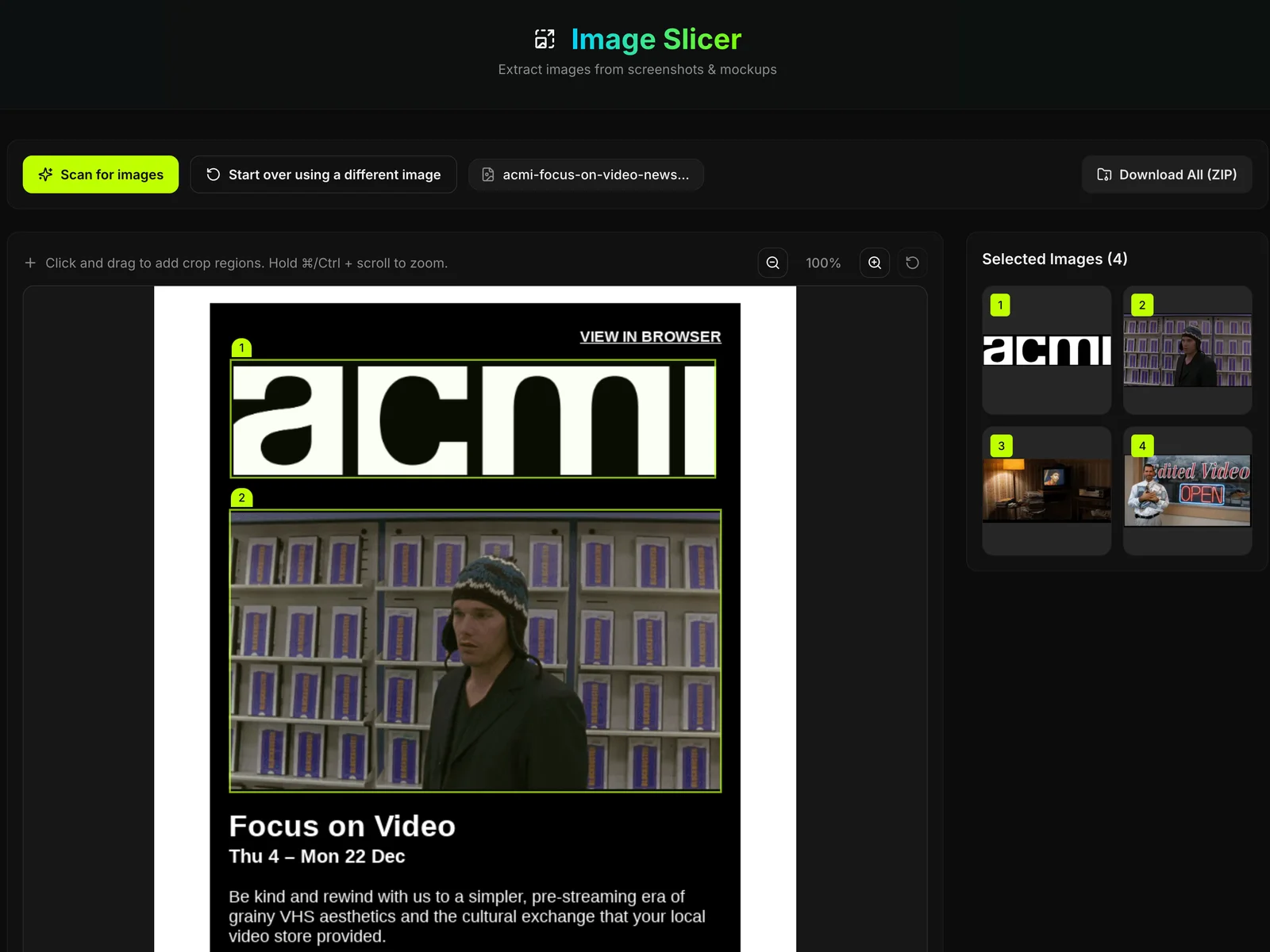The height and width of the screenshot is (952, 1270).
Task: Click the Scan for images button
Action: point(101,175)
